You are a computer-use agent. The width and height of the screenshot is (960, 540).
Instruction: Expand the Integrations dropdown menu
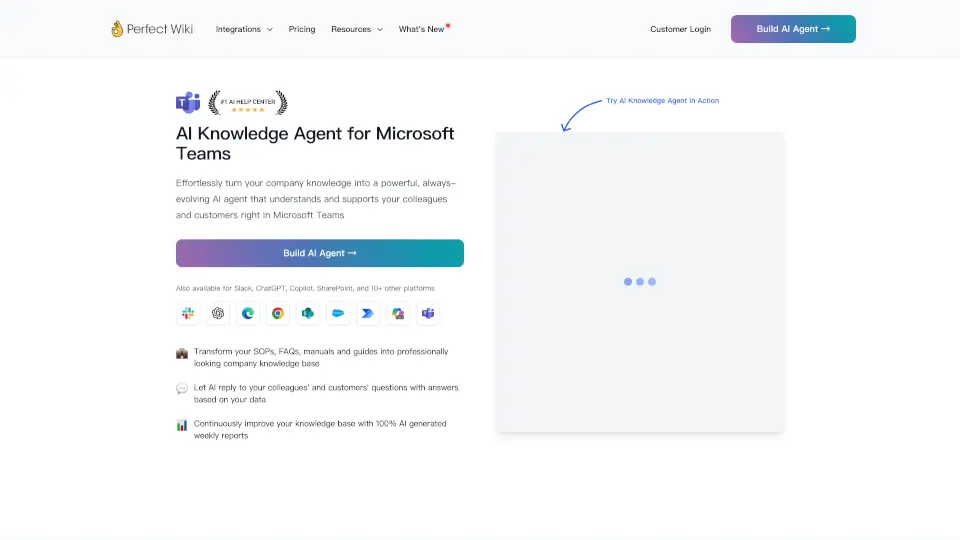pyautogui.click(x=244, y=29)
